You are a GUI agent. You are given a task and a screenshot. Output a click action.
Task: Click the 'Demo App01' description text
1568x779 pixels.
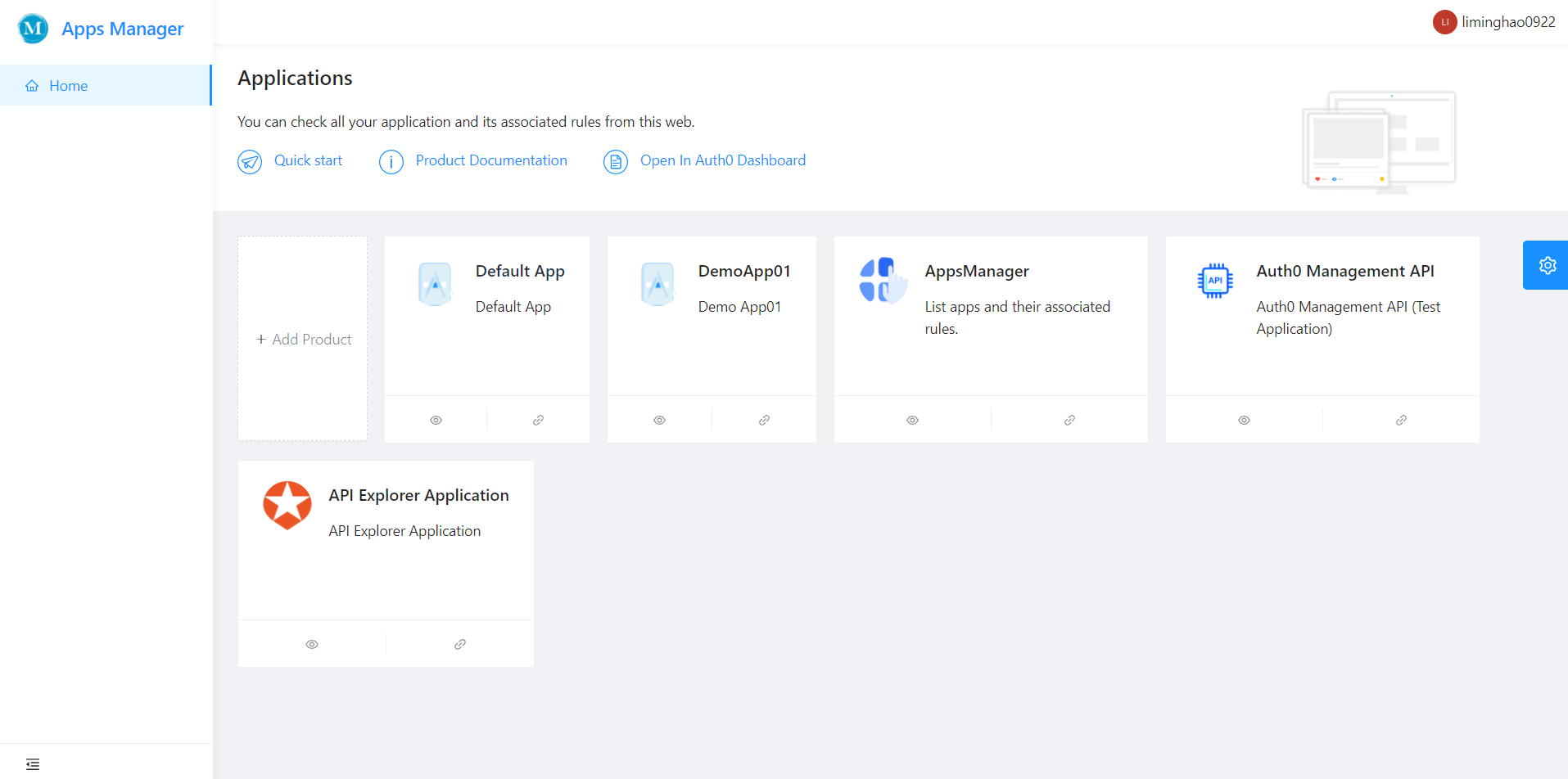click(x=739, y=307)
